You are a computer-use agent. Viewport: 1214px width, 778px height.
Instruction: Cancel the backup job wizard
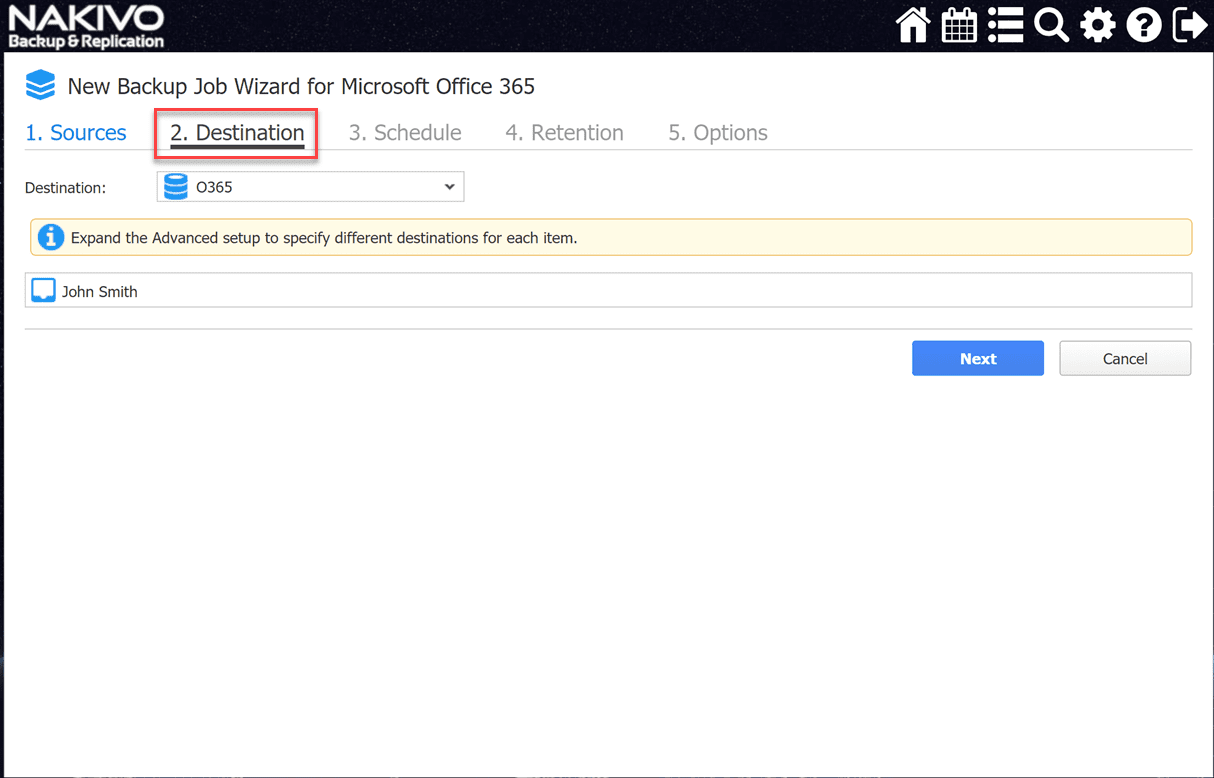coord(1125,359)
